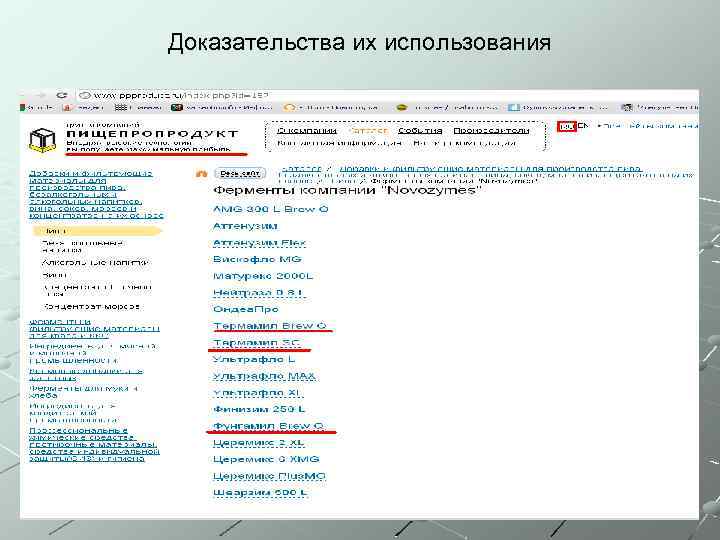720x540 pixels.
Task: Select Концентрат морсов in sidebar
Action: [x=91, y=306]
